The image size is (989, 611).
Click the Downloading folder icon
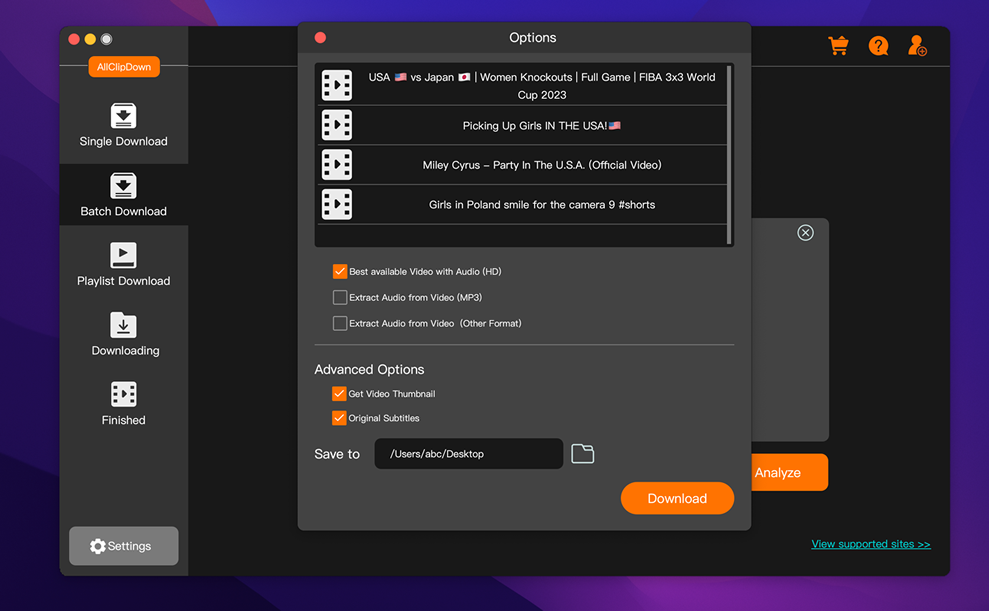pyautogui.click(x=124, y=325)
